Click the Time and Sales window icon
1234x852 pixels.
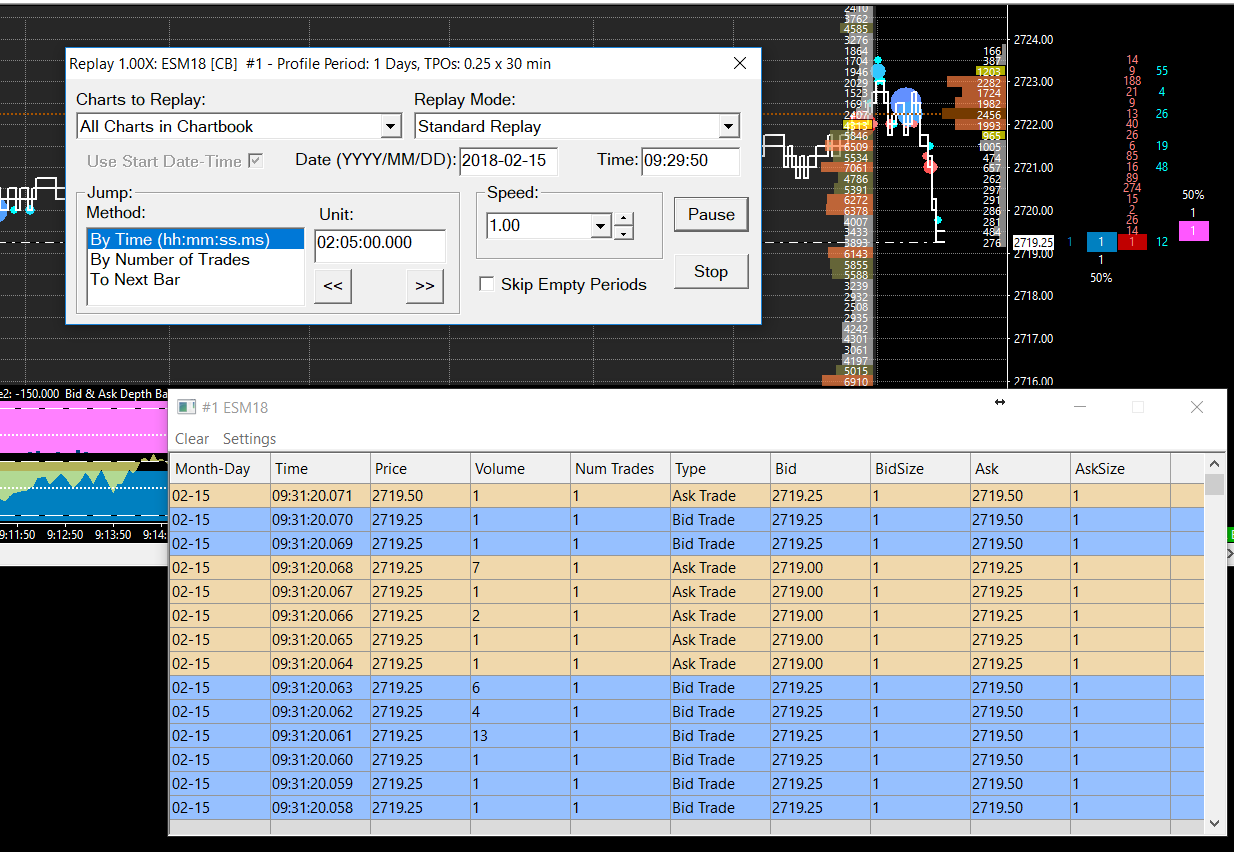pyautogui.click(x=186, y=407)
